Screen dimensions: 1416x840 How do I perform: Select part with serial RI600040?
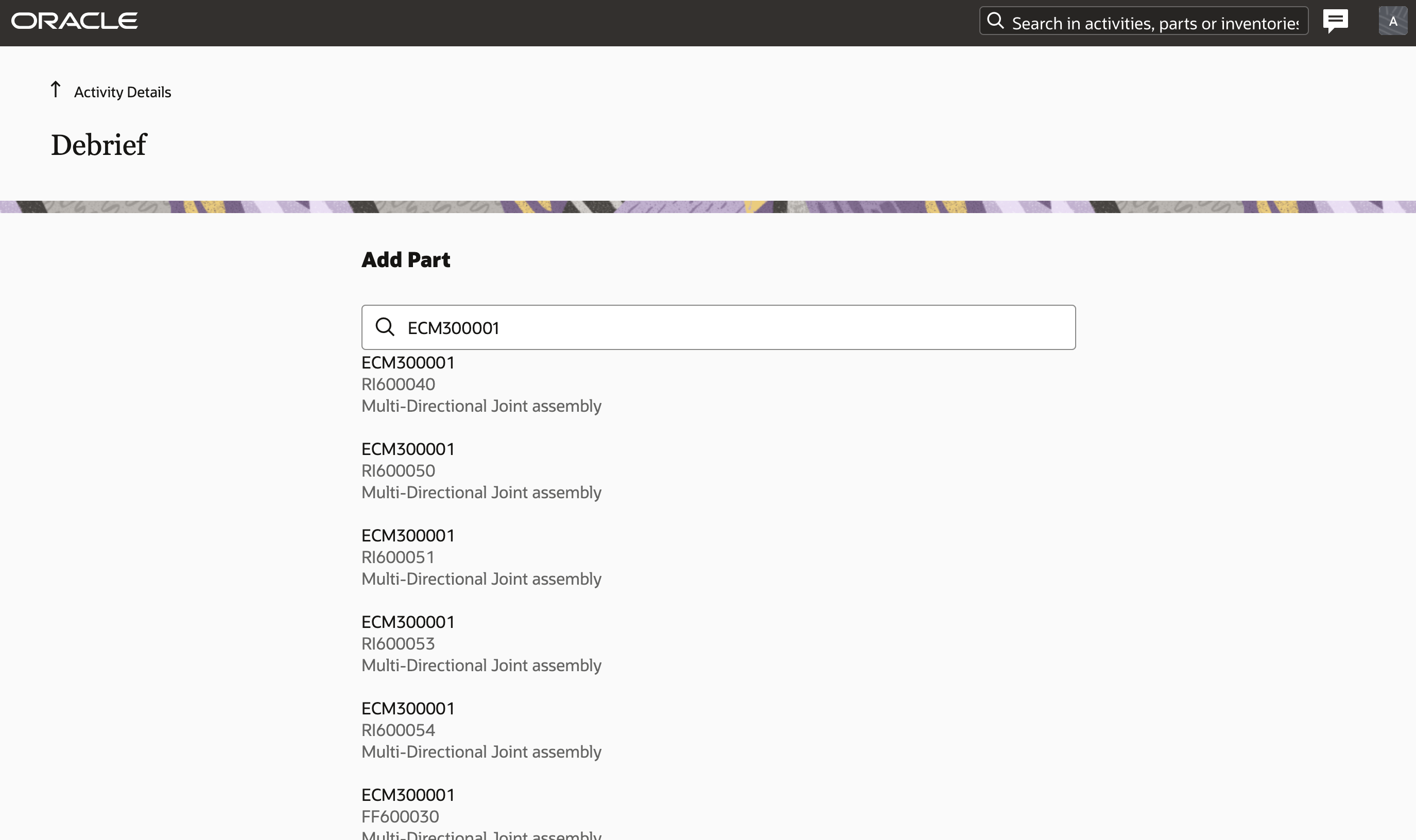[x=398, y=384]
